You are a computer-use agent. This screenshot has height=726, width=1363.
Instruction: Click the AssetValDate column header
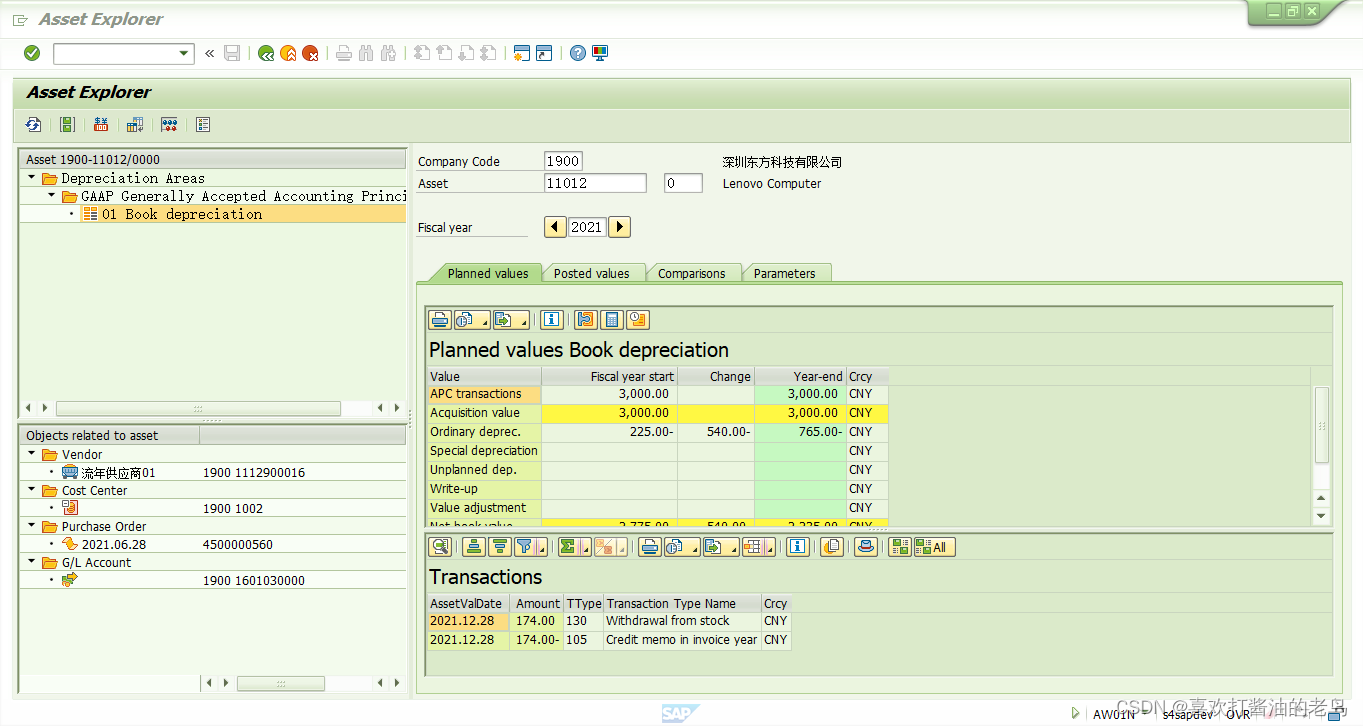pyautogui.click(x=468, y=603)
